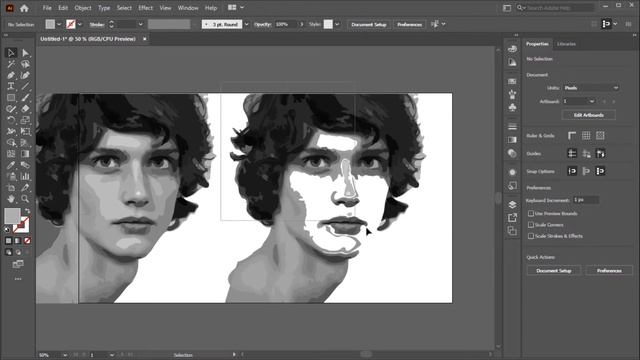Image resolution: width=640 pixels, height=360 pixels.
Task: Click the Keyboard Increment field
Action: click(586, 200)
